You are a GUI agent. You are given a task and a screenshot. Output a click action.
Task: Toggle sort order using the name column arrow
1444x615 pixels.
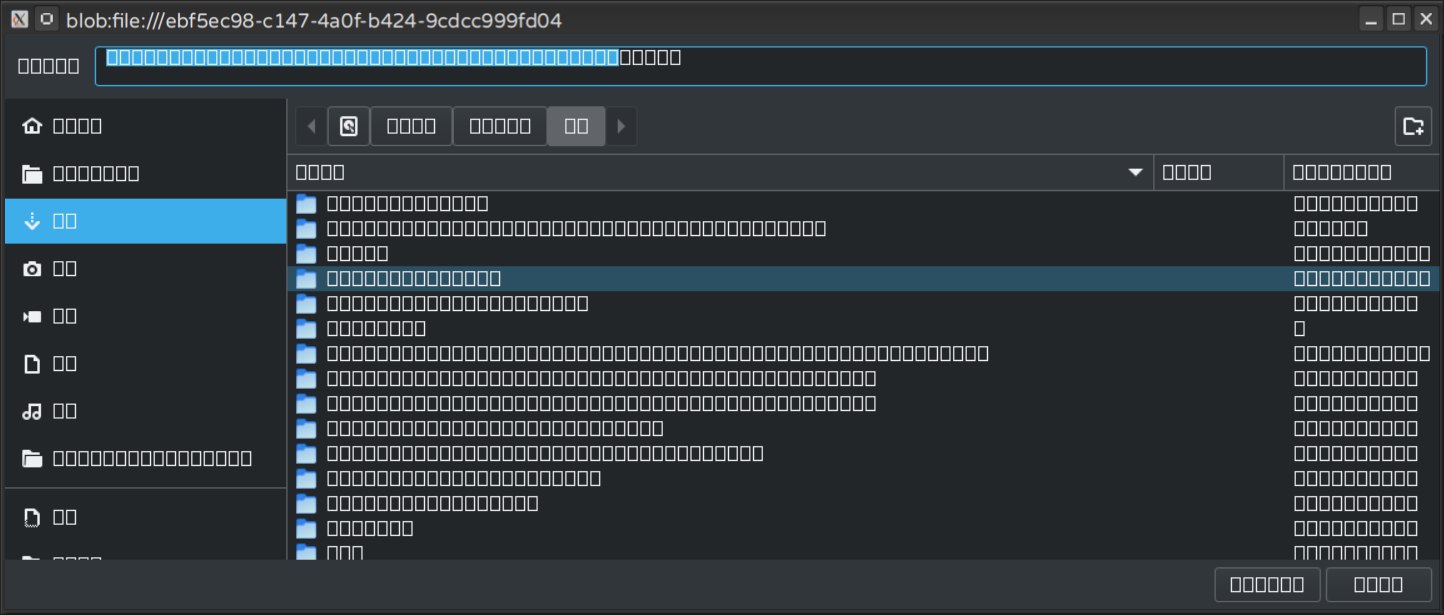click(1135, 173)
